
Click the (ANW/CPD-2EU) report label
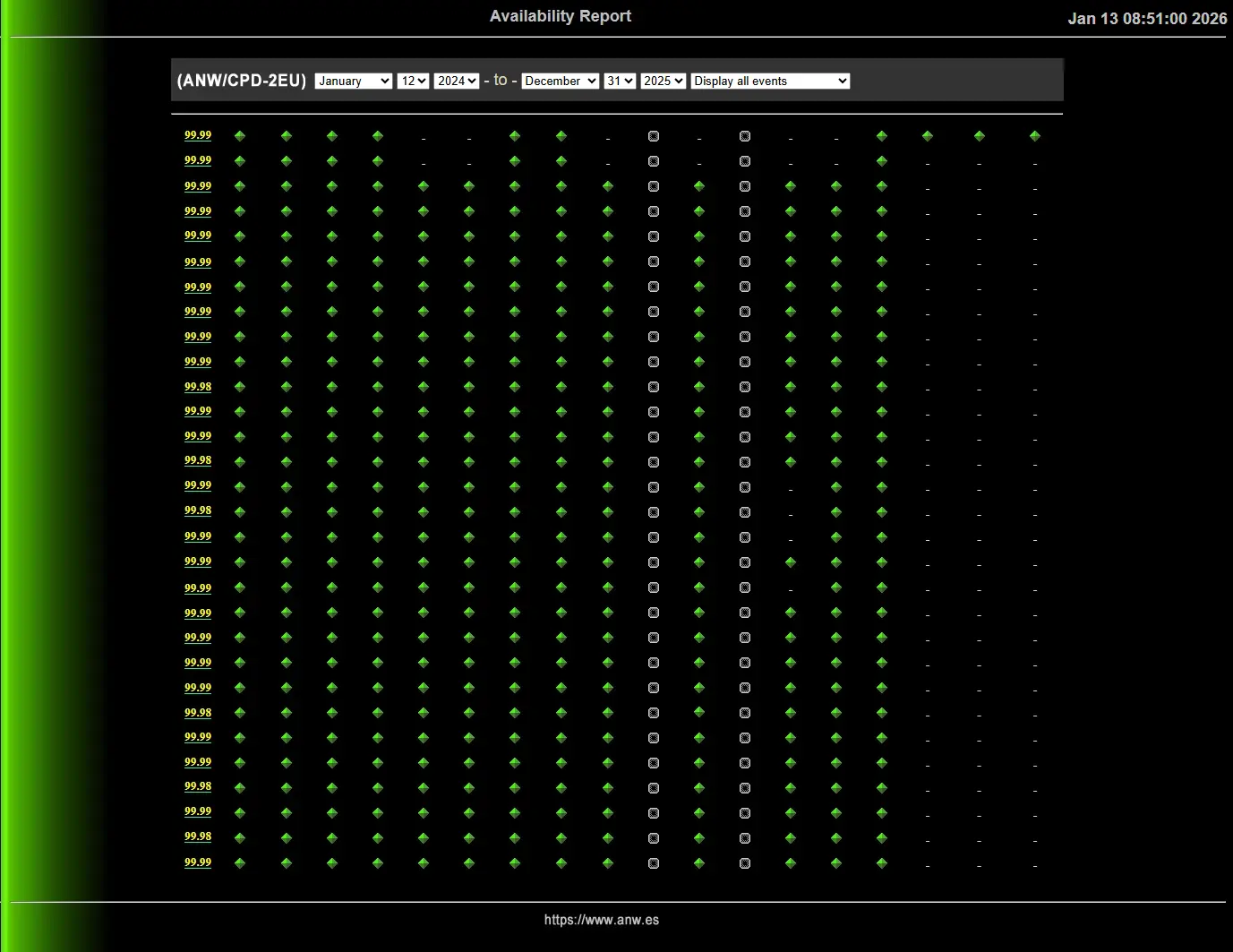click(242, 81)
